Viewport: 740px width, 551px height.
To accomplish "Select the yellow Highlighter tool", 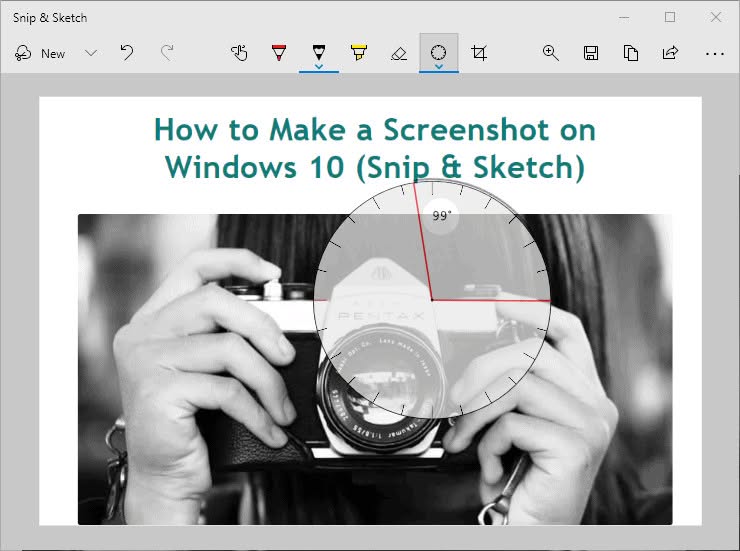I will (x=359, y=53).
